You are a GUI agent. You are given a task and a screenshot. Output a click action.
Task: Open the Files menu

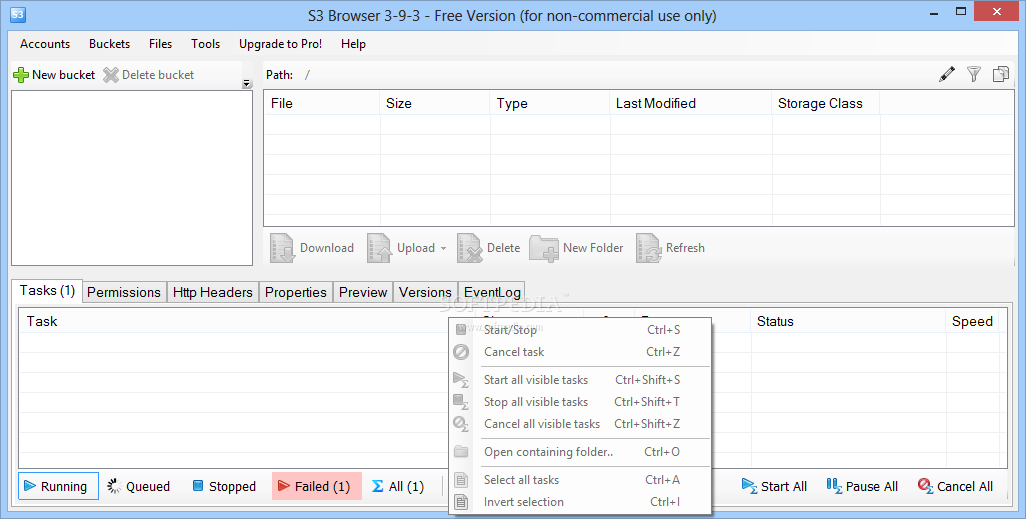click(x=160, y=44)
